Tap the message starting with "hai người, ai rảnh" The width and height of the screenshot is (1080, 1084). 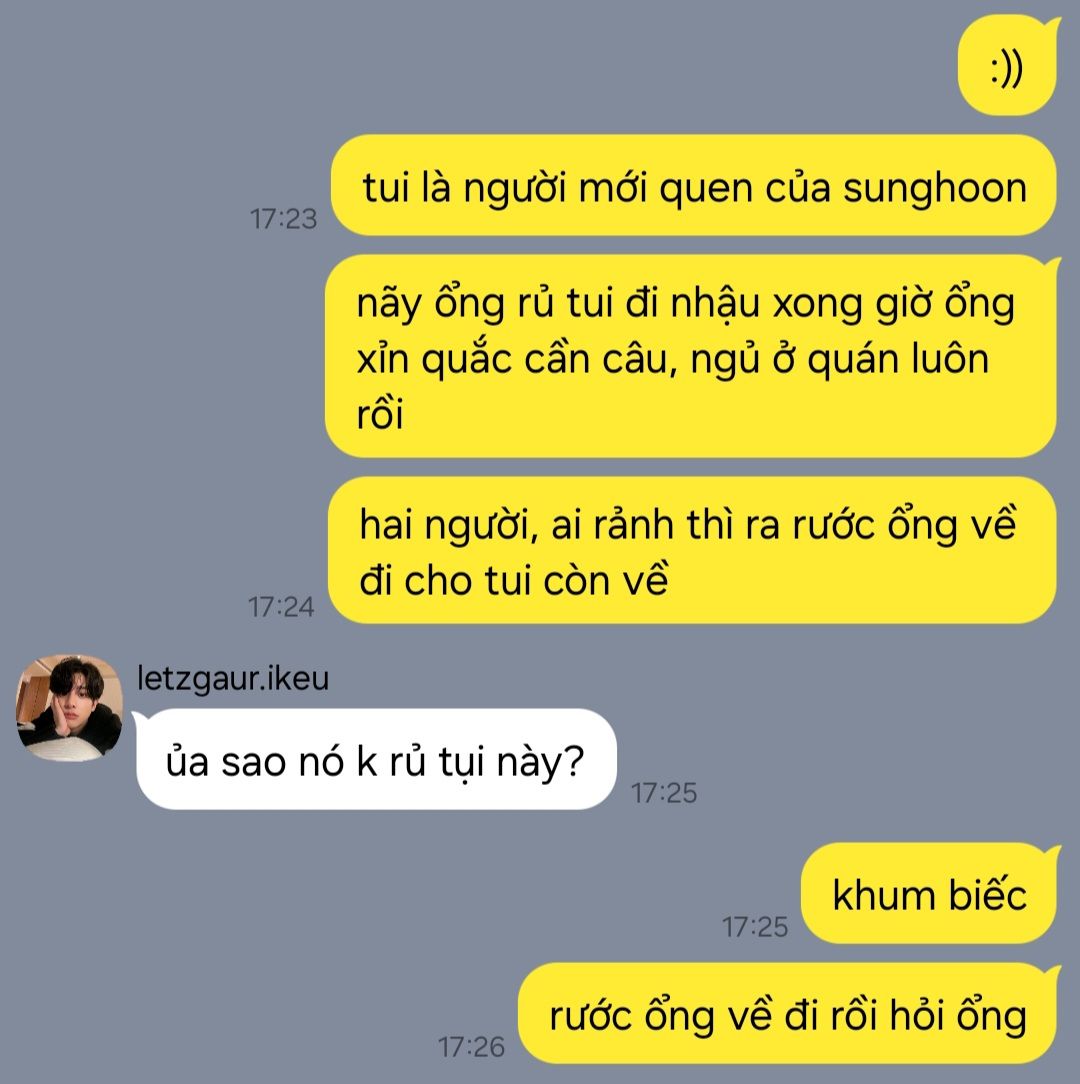click(x=692, y=550)
